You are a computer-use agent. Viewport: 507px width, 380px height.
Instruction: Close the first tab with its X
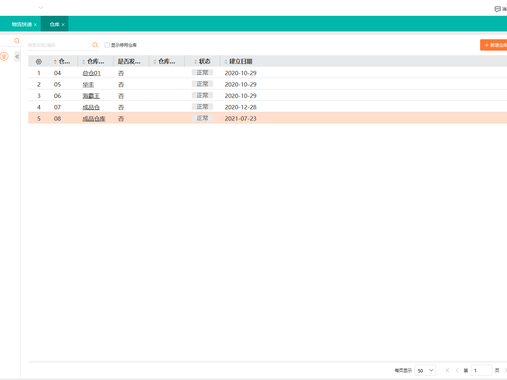(x=35, y=25)
